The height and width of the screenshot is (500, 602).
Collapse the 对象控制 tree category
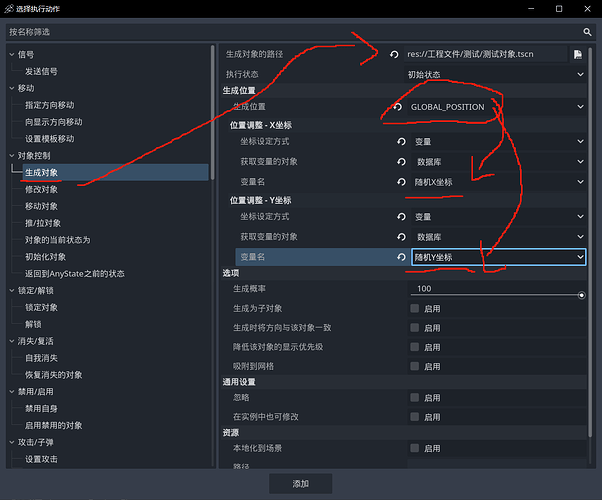coord(12,156)
